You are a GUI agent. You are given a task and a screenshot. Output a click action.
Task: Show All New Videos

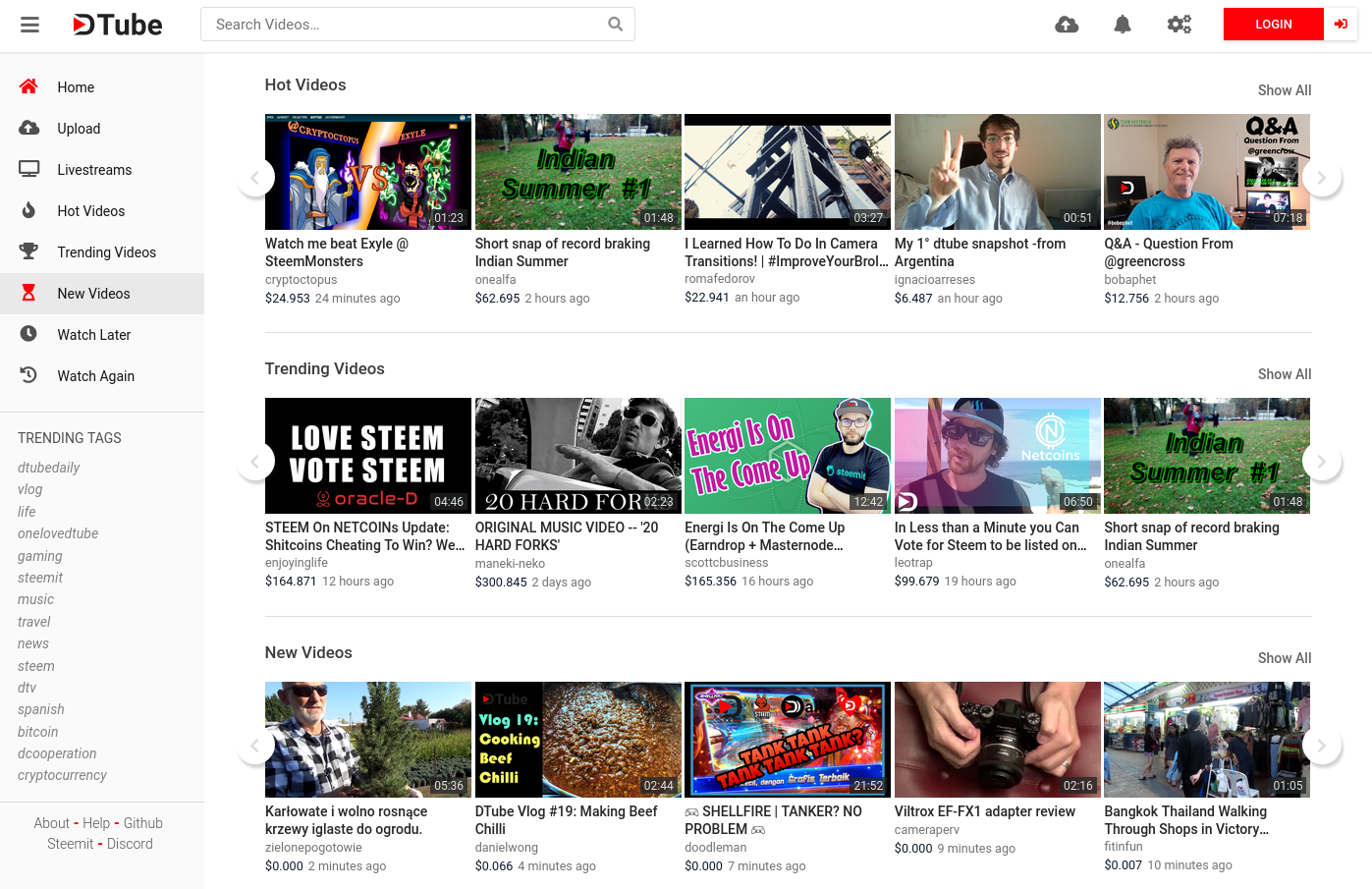[x=1285, y=658]
